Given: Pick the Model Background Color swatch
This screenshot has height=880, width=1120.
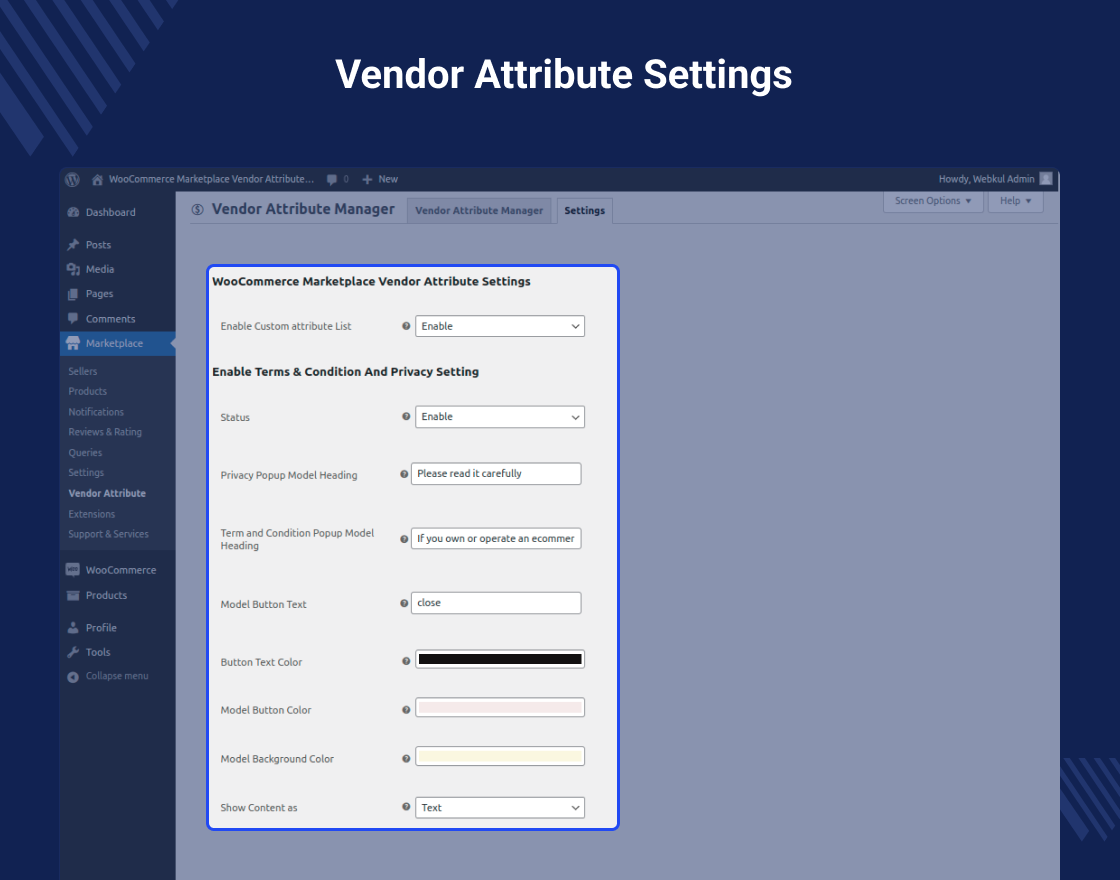Looking at the screenshot, I should tap(500, 756).
